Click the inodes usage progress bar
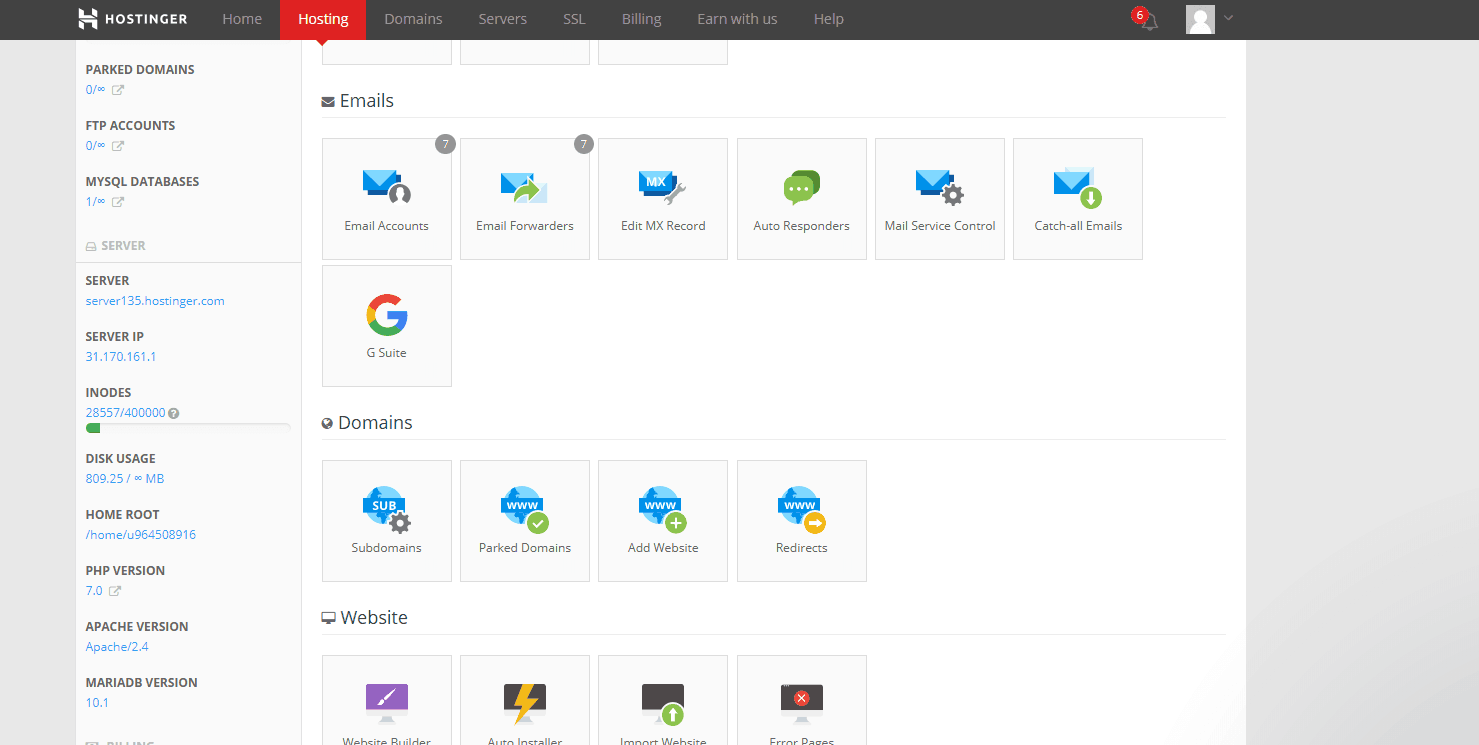 (x=188, y=428)
